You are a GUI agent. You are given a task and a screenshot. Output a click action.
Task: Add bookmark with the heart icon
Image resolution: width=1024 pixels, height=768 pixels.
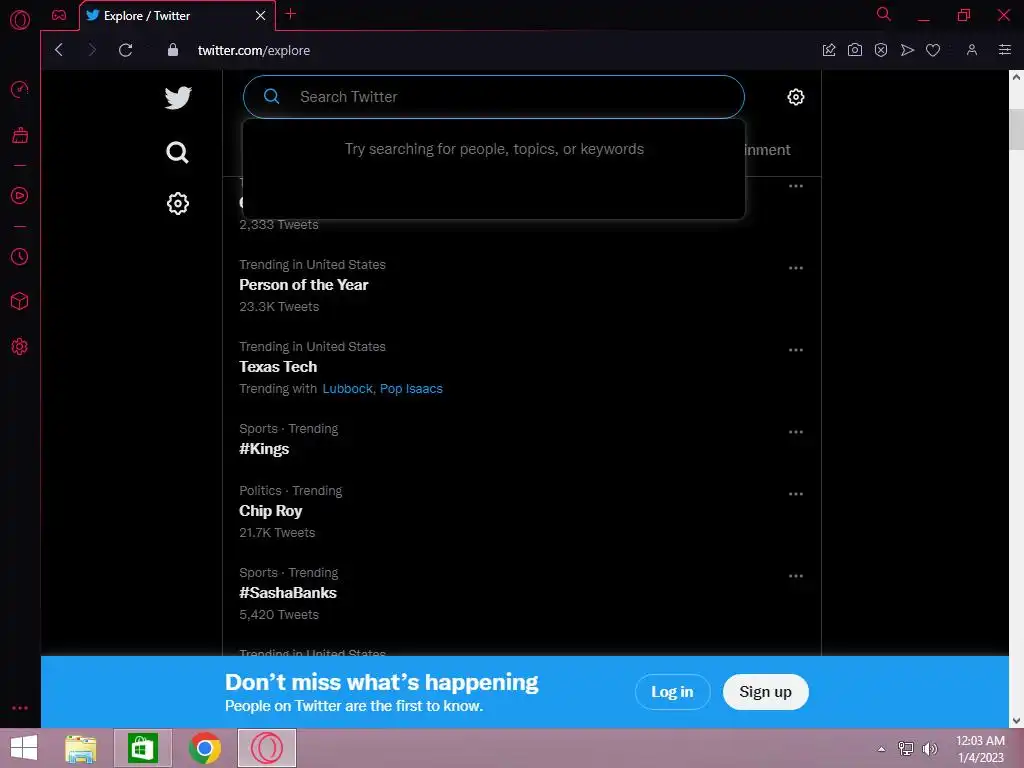click(x=933, y=50)
